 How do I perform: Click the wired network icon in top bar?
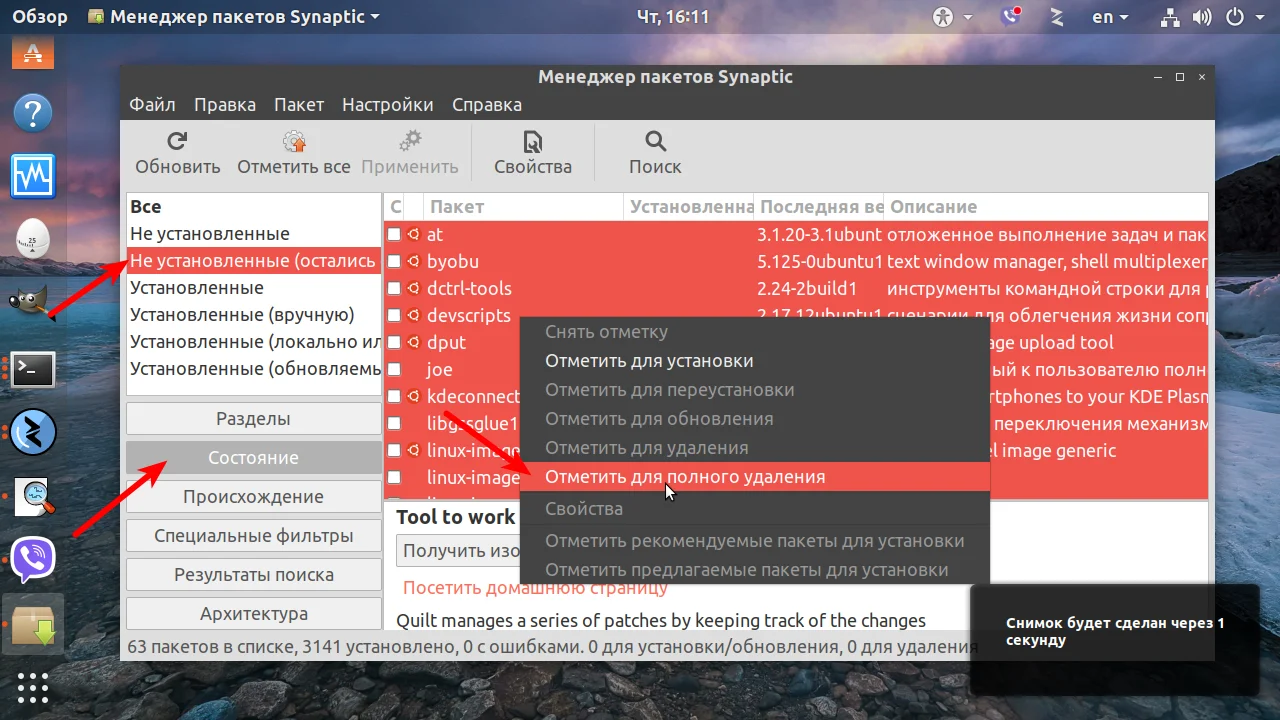coord(1170,17)
